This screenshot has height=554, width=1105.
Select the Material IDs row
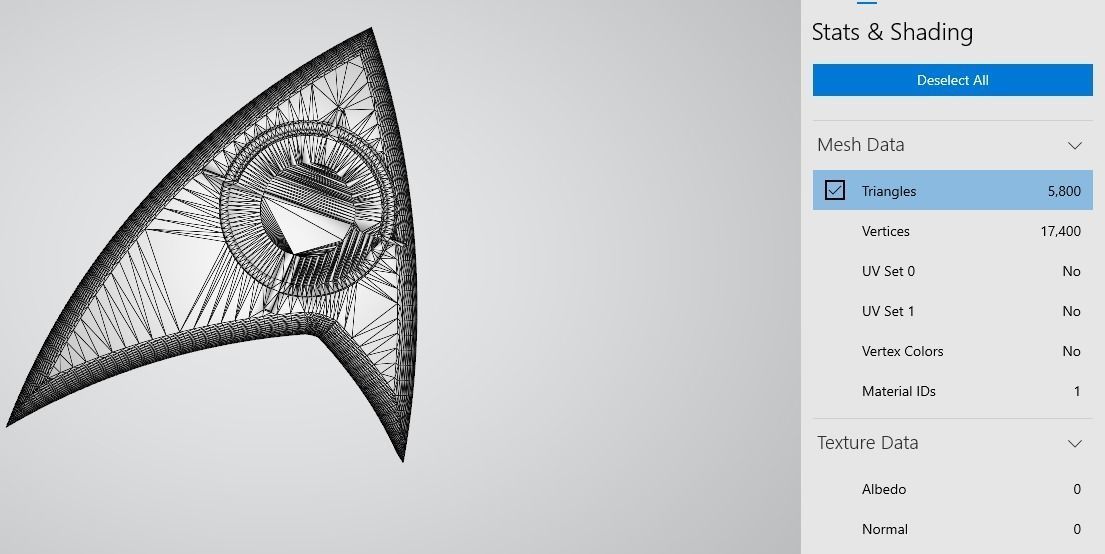952,391
